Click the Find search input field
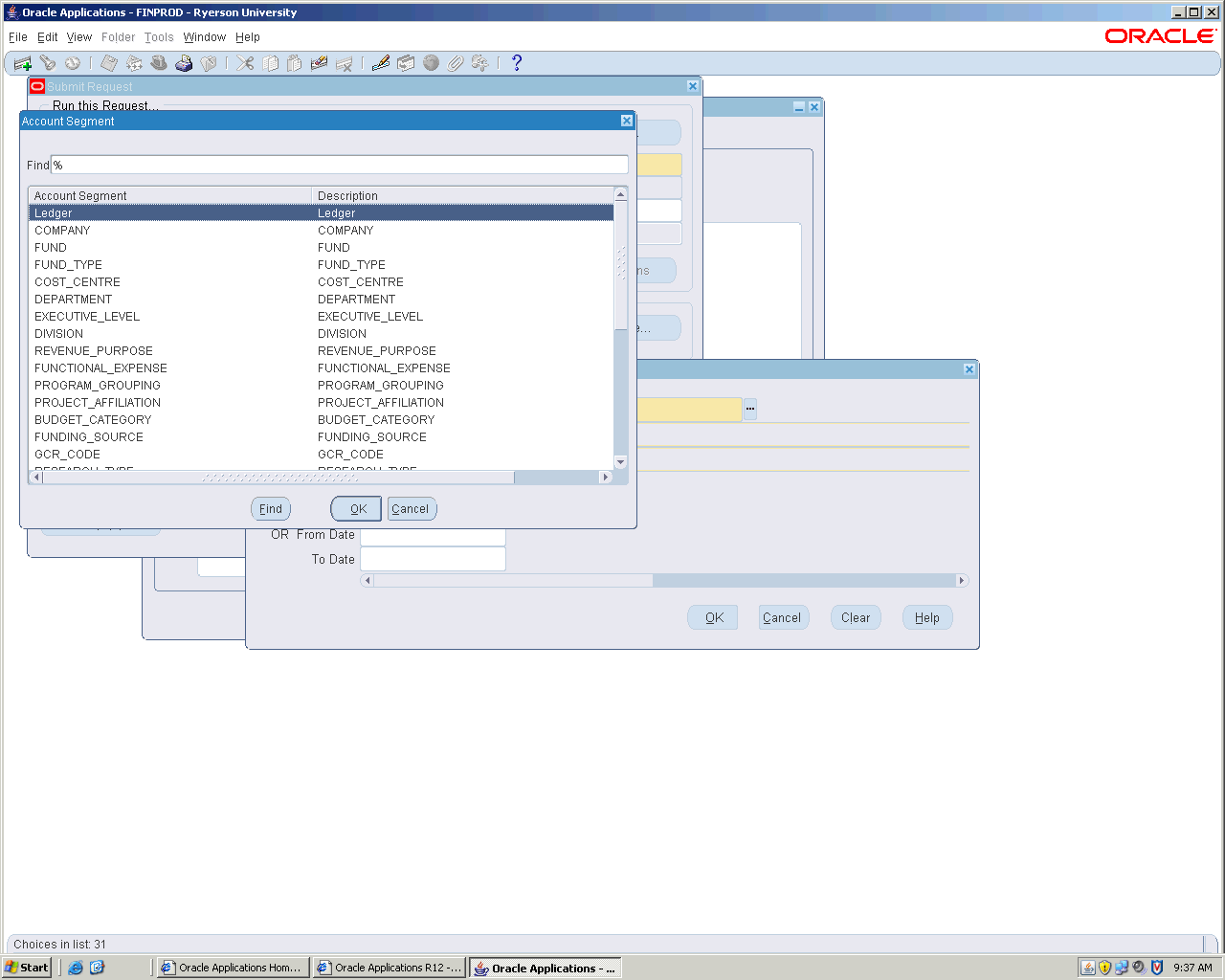The height and width of the screenshot is (980, 1225). pos(340,166)
